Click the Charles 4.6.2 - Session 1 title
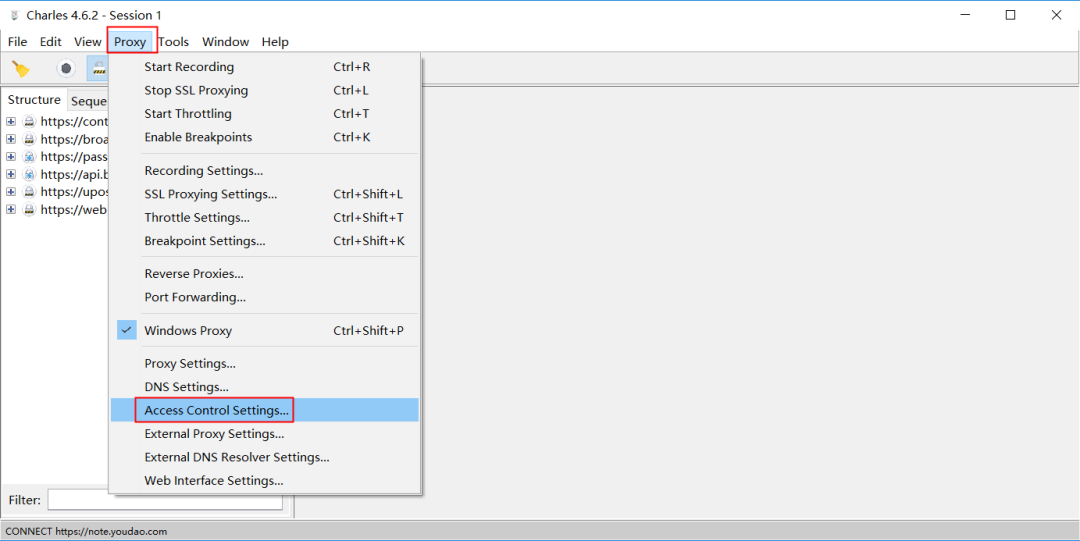 96,15
